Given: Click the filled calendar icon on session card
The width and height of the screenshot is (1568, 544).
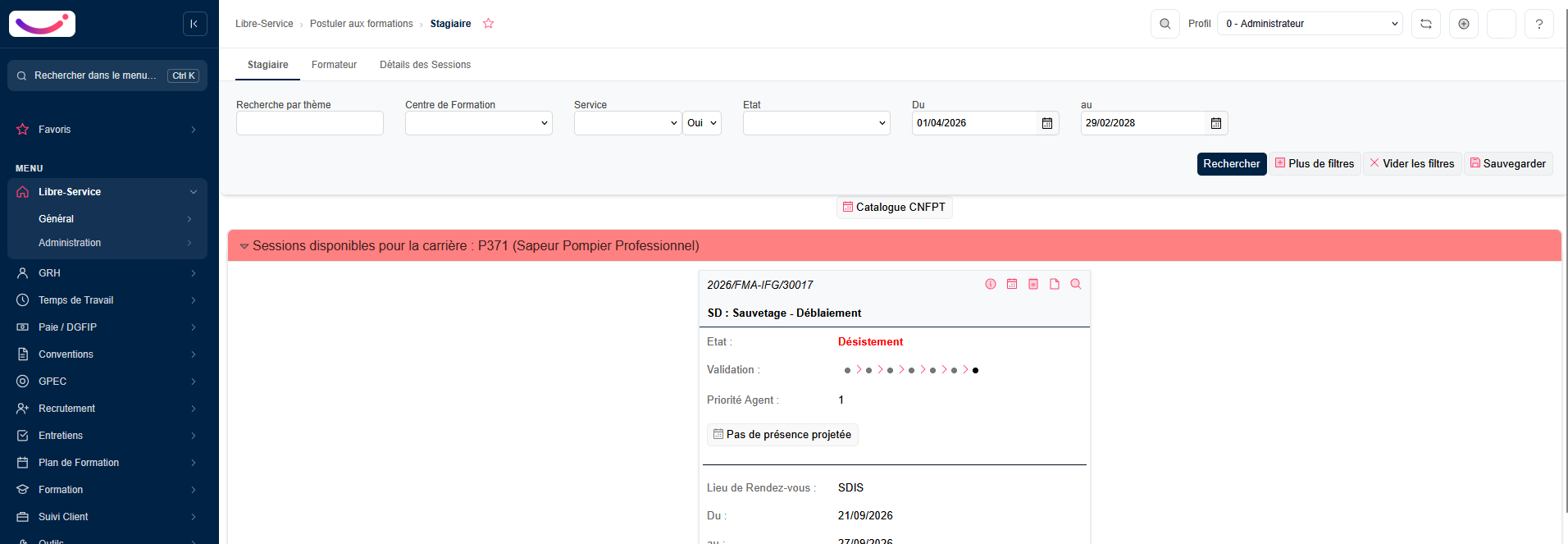Looking at the screenshot, I should point(1033,284).
